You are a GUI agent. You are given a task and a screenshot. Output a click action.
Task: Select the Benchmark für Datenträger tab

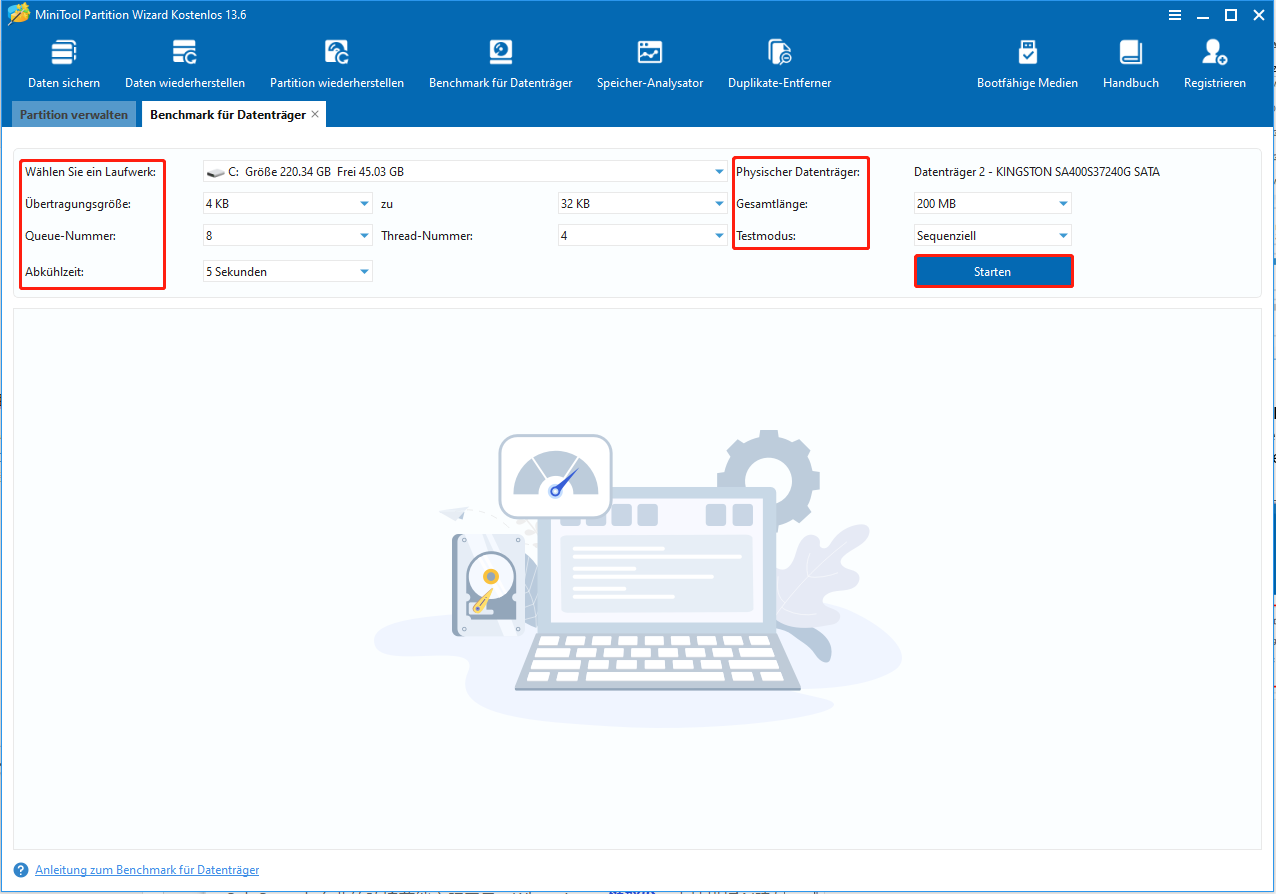click(x=228, y=115)
